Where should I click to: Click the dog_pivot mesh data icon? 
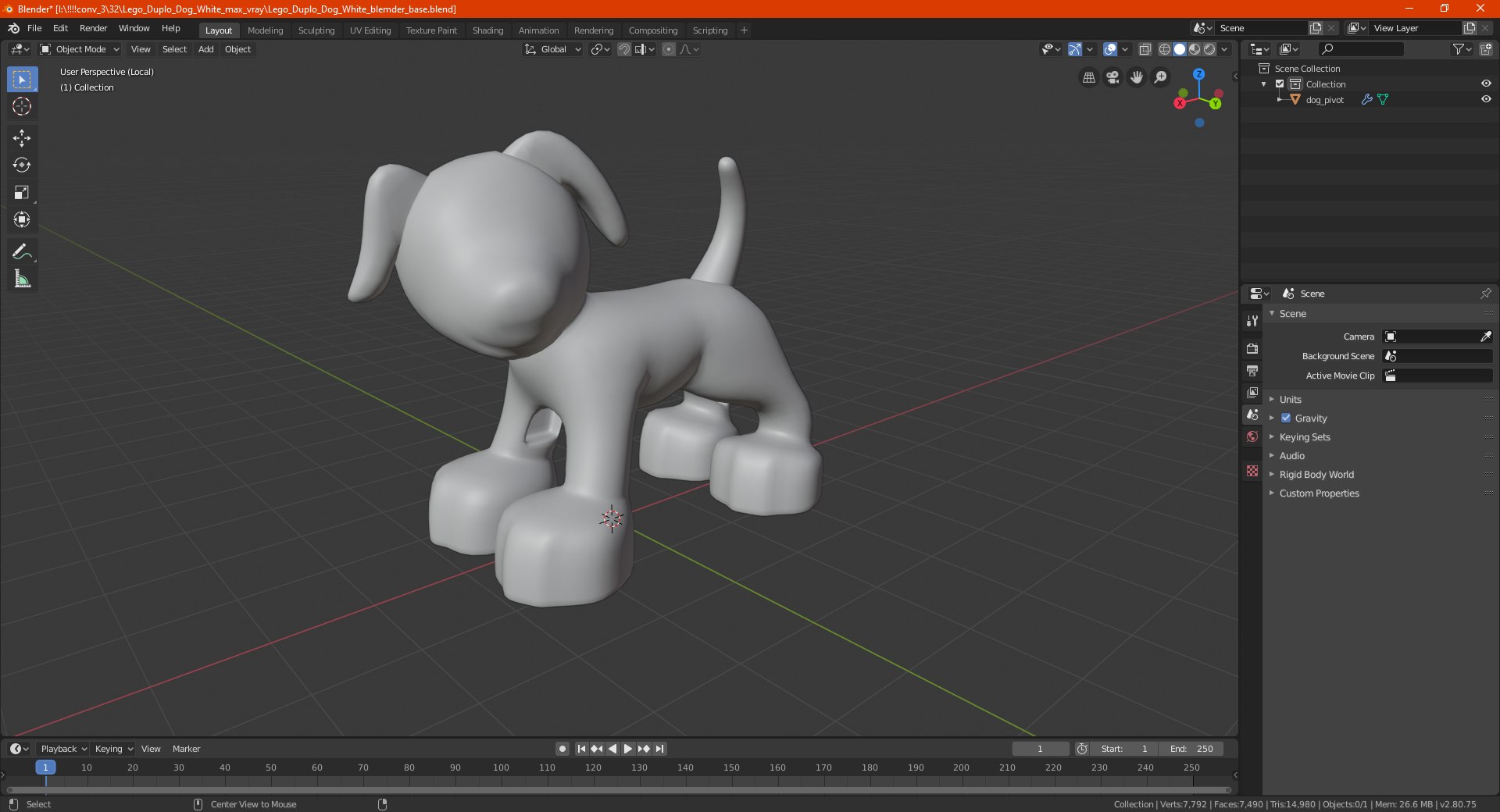(1383, 100)
